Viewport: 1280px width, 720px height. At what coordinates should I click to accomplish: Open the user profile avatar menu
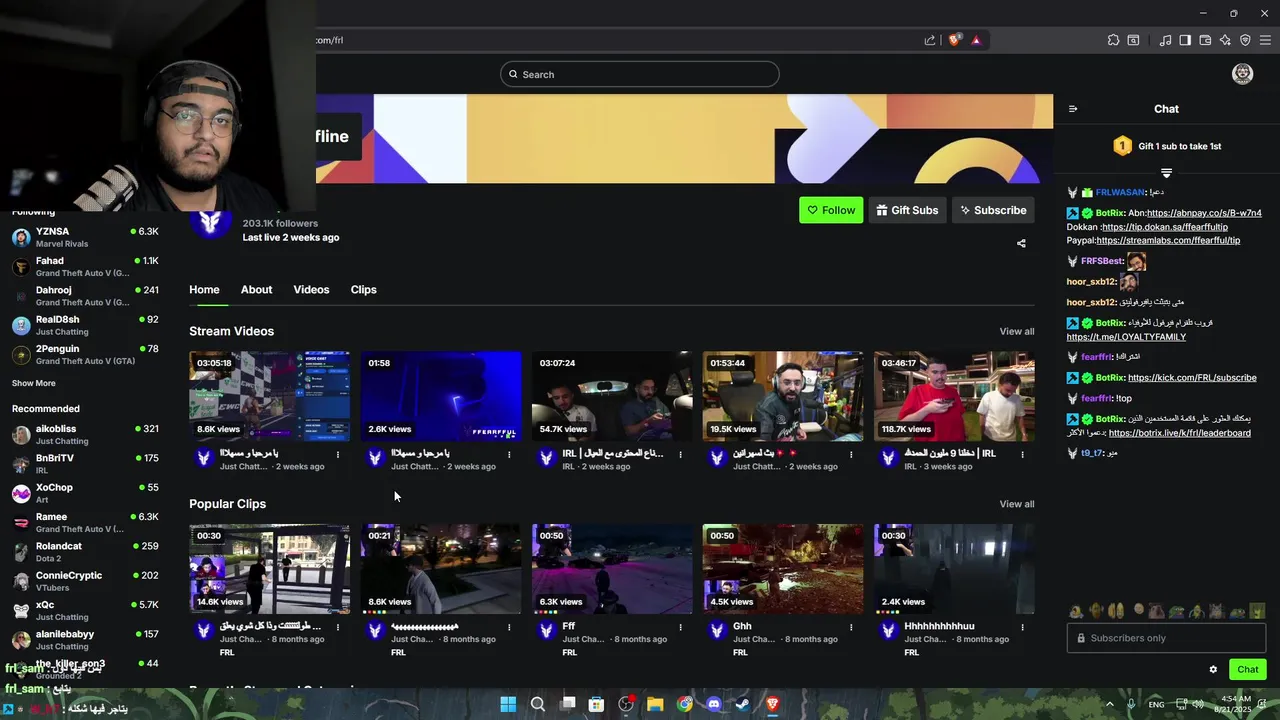(1242, 74)
